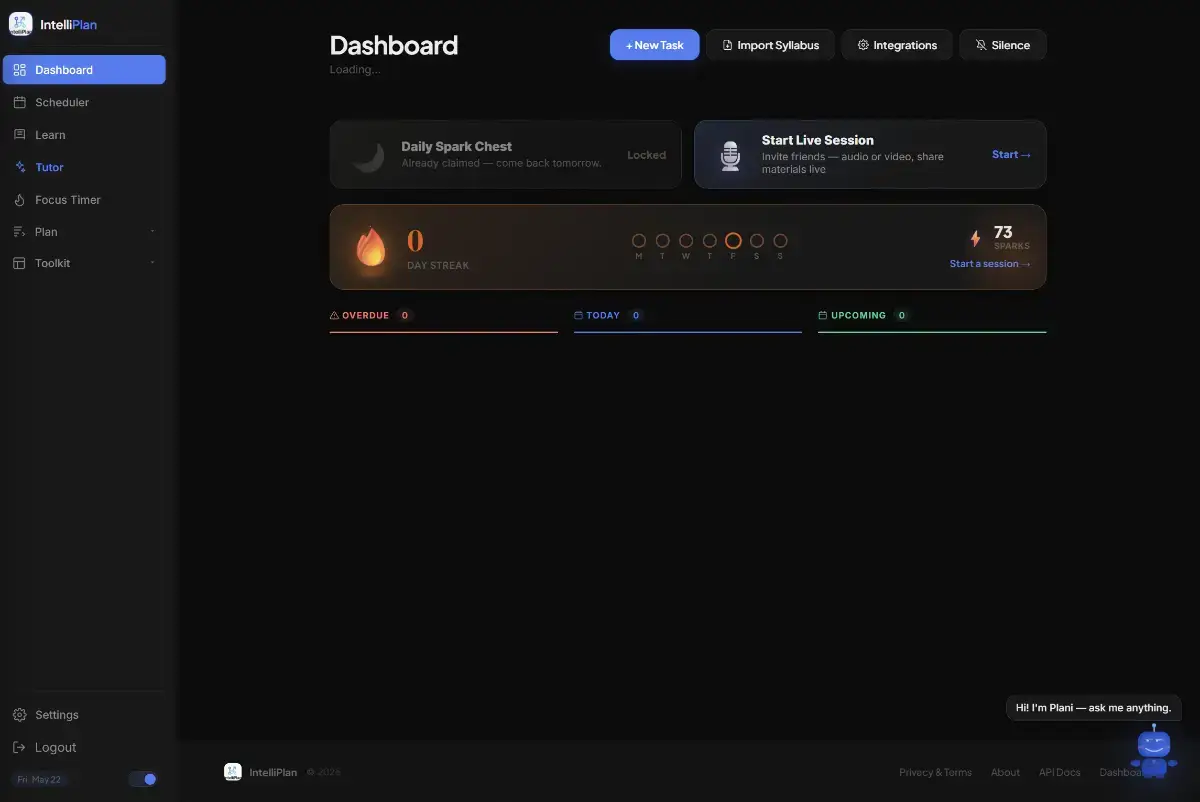1200x802 pixels.
Task: Select the Overdue column header
Action: (x=443, y=316)
